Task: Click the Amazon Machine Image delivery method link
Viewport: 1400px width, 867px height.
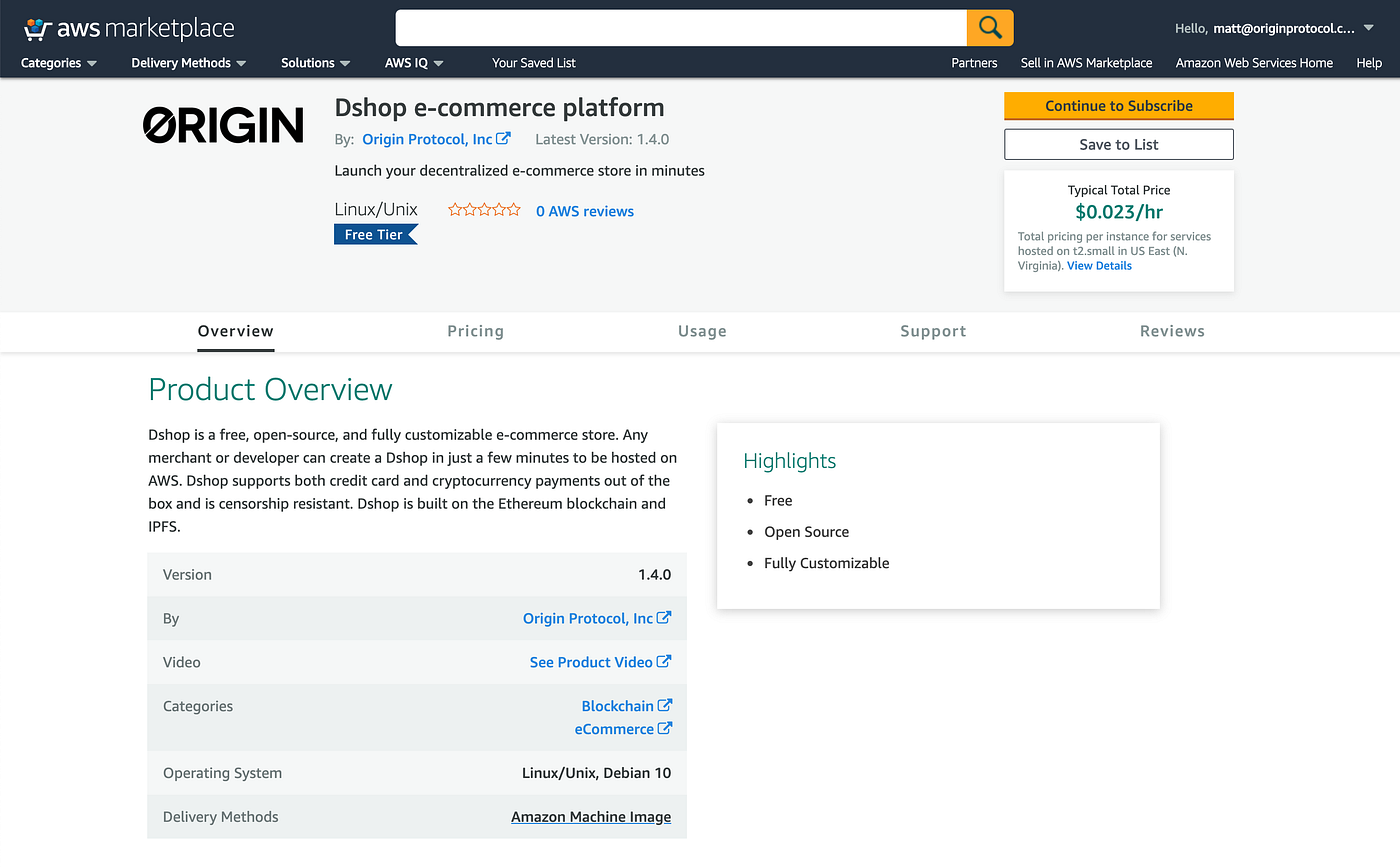Action: coord(591,817)
